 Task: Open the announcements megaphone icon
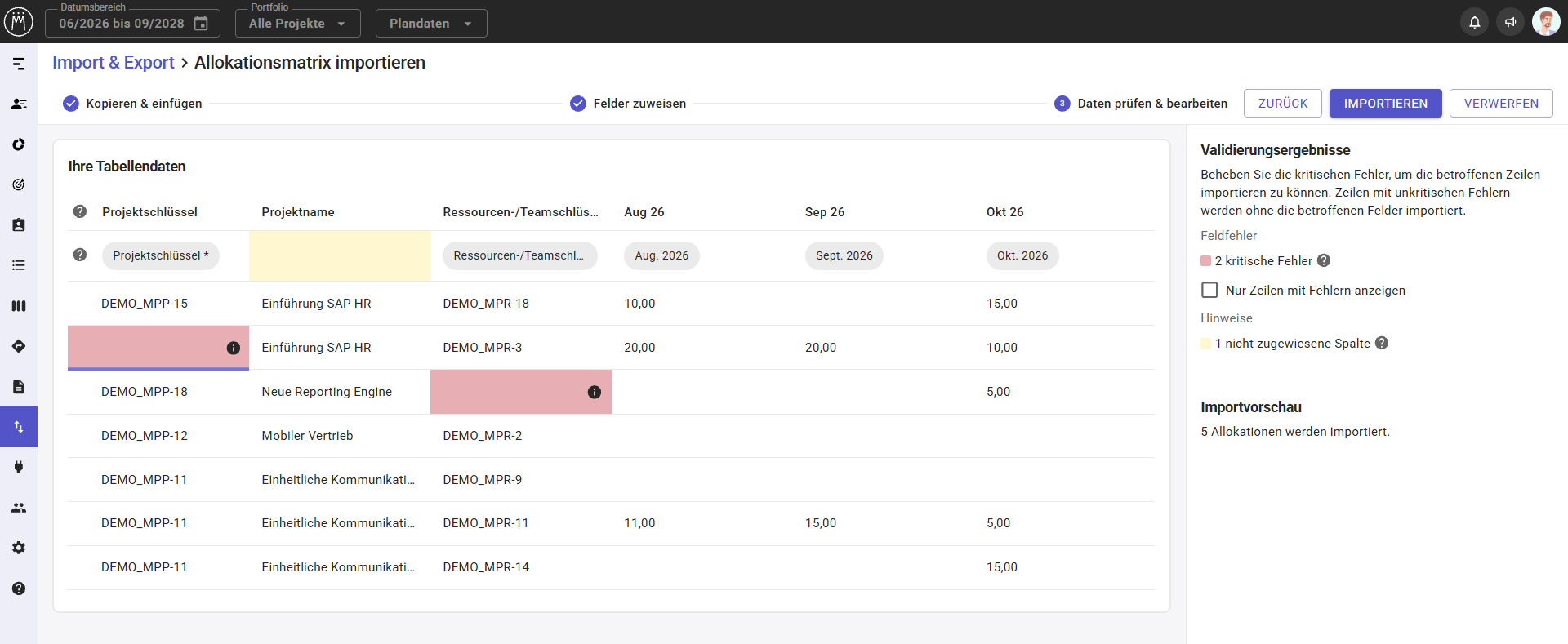1510,22
